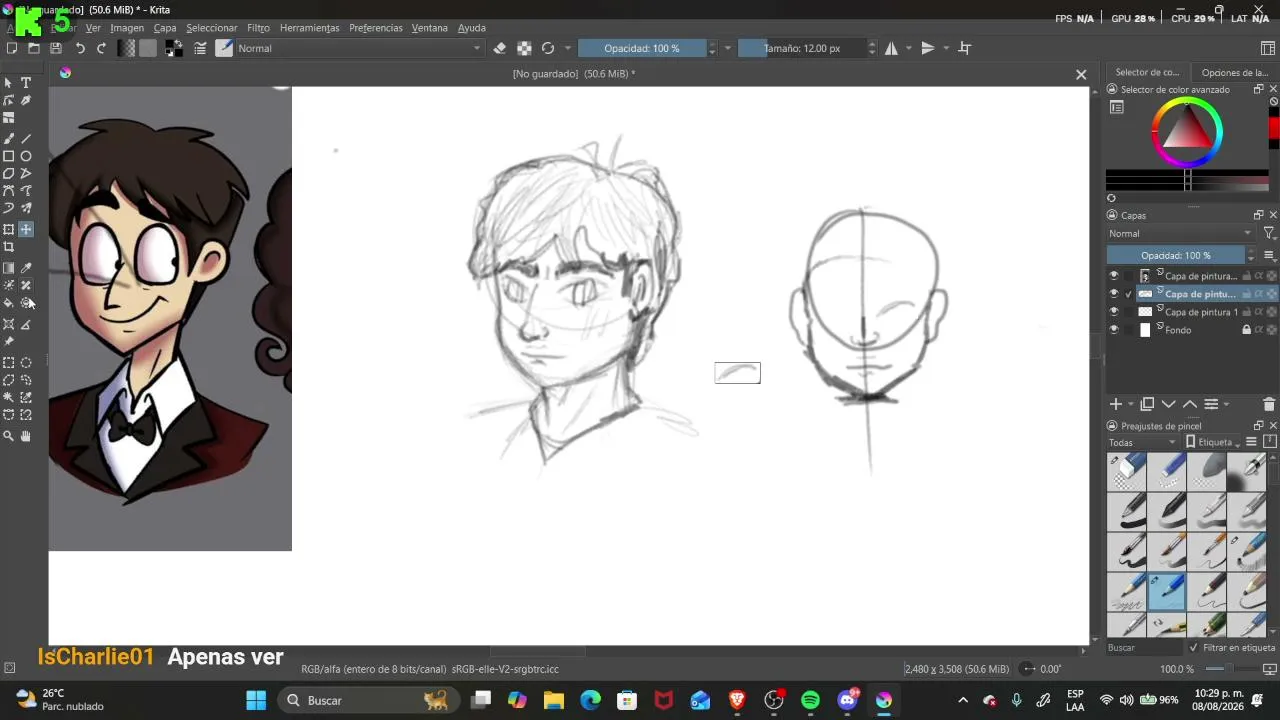Open the toolbar blending mode dropdown
The width and height of the screenshot is (1280, 720).
point(359,48)
